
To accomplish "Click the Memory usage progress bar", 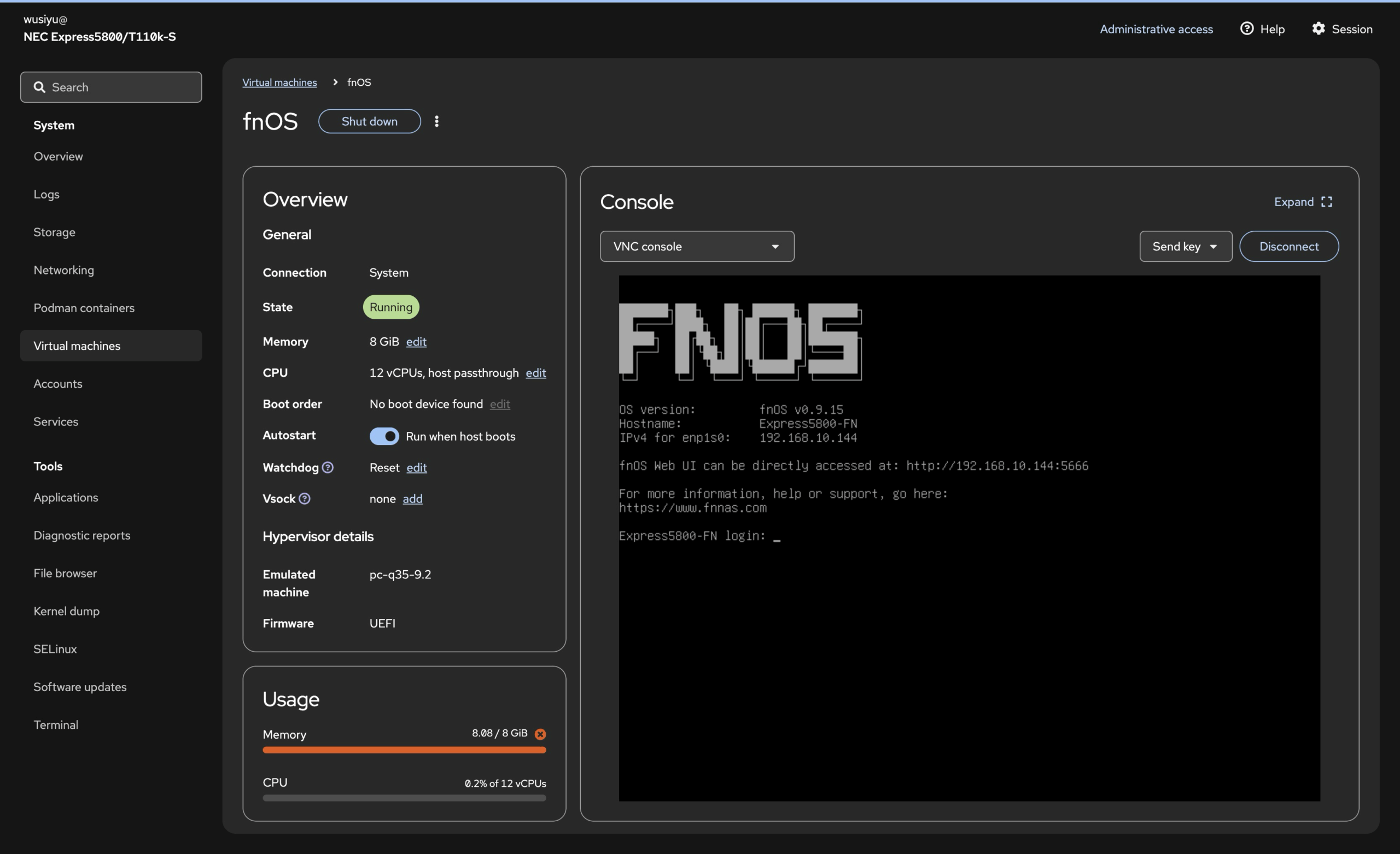I will tap(404, 750).
